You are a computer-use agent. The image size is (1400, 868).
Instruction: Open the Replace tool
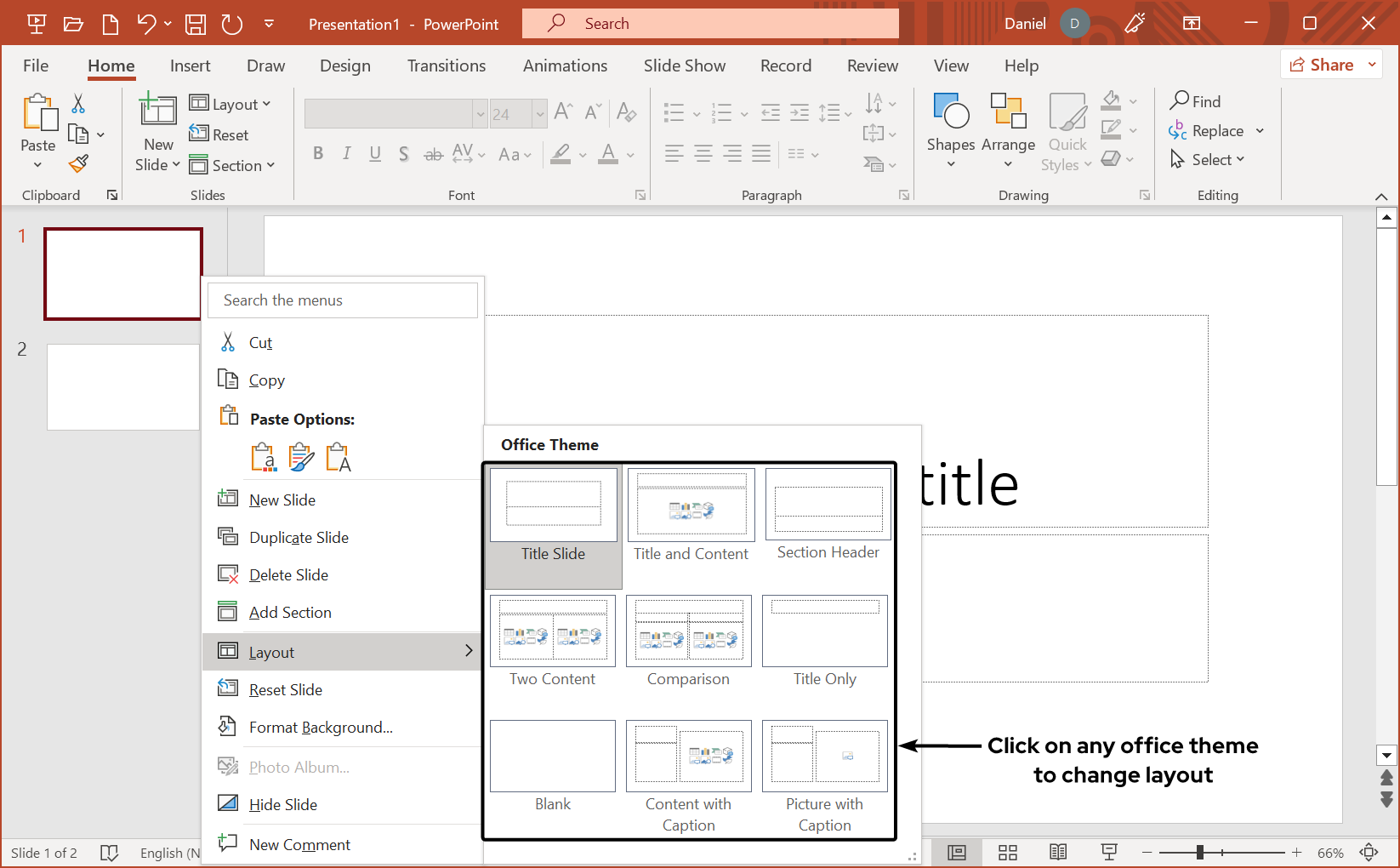pos(1214,130)
